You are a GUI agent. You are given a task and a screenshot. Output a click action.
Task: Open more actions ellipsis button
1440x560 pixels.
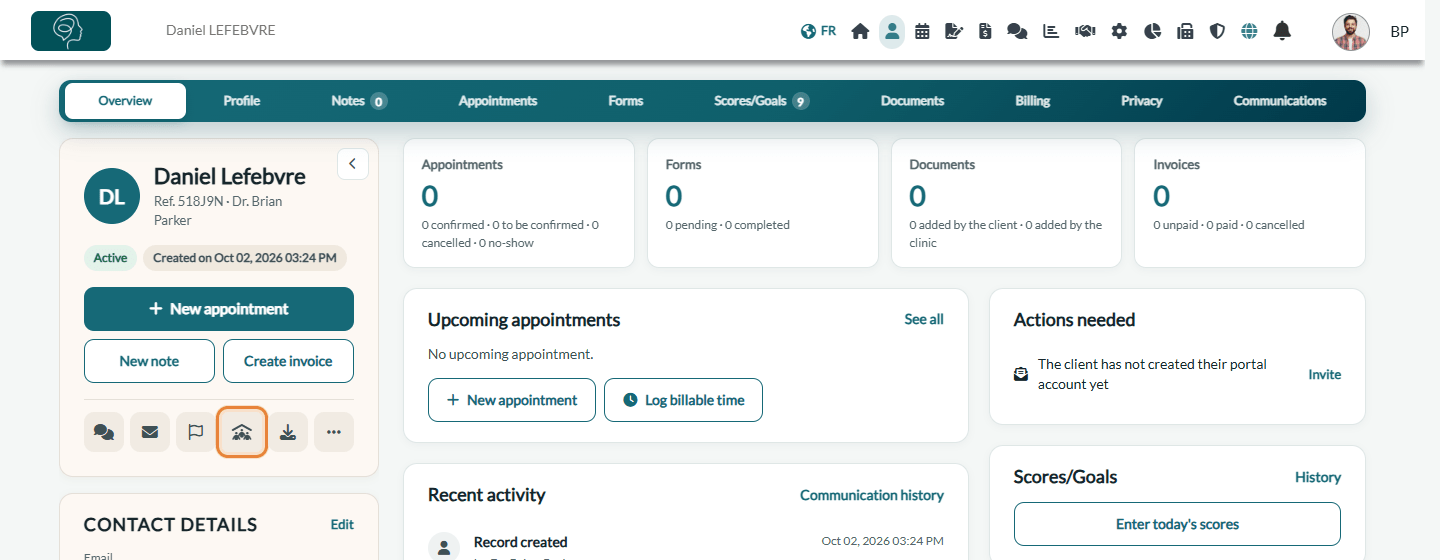[334, 432]
